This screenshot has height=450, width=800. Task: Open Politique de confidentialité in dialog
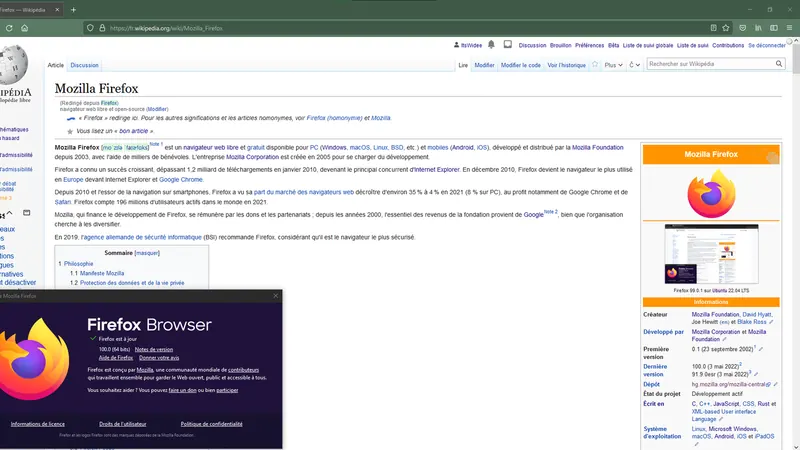[211, 424]
